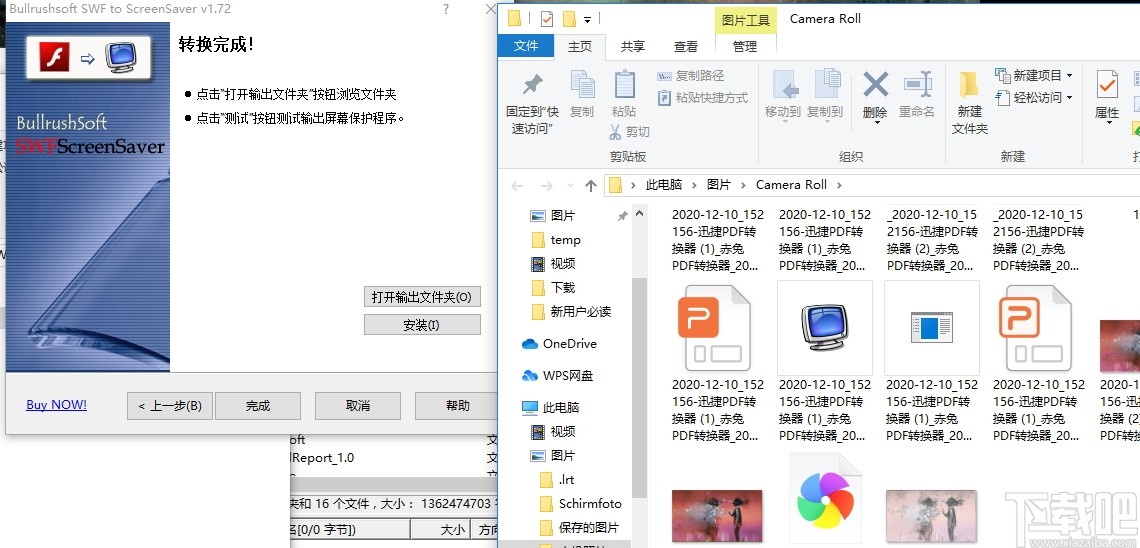Expand the chevron after Camera Roll in address bar
The image size is (1140, 548).
pos(839,185)
